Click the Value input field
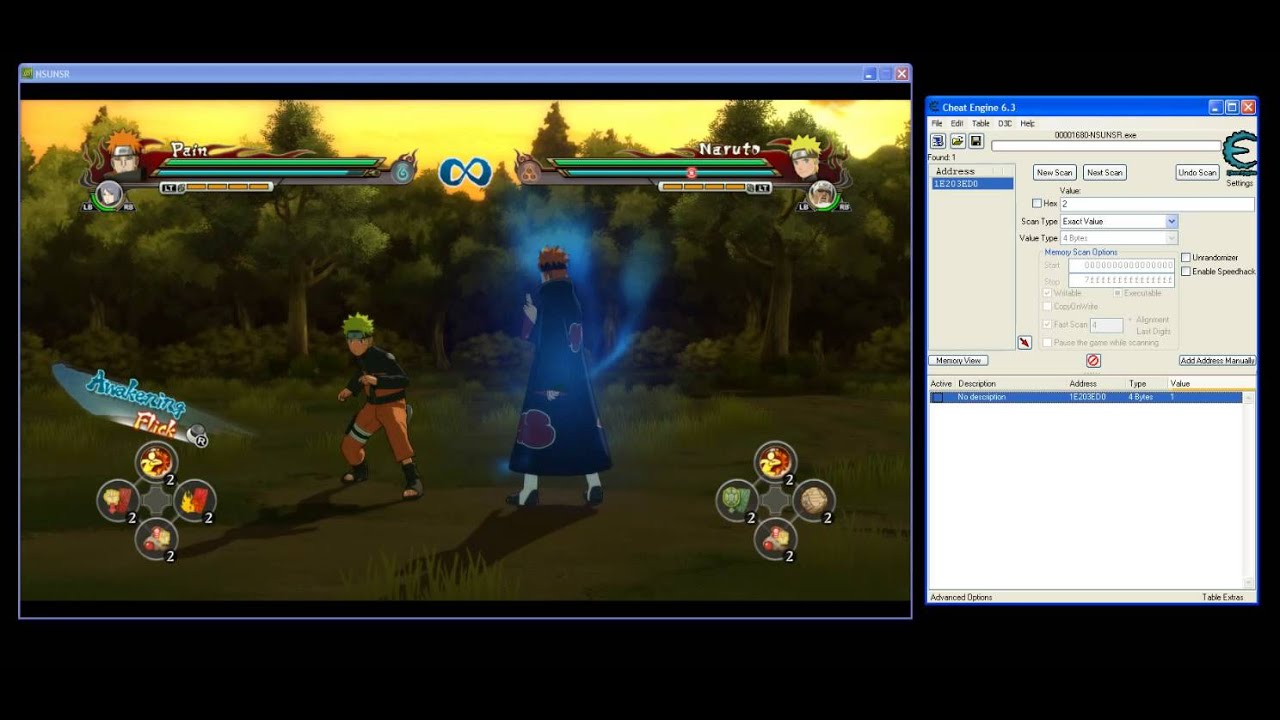Screen dimensions: 1280x720 point(1156,204)
